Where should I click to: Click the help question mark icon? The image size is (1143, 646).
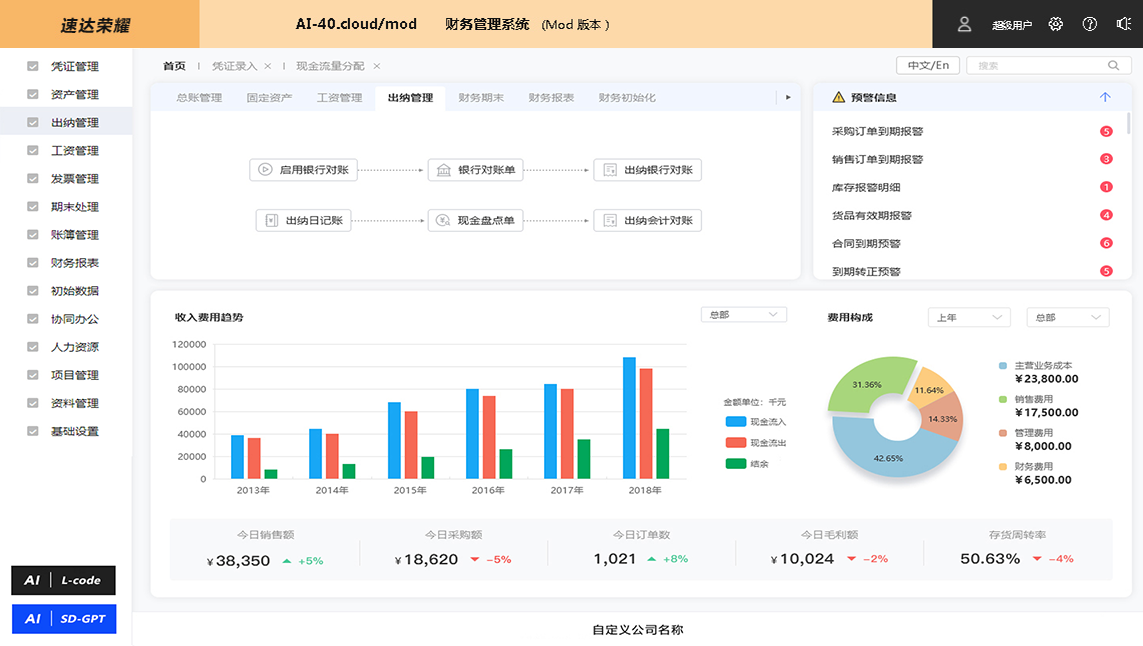click(1090, 24)
